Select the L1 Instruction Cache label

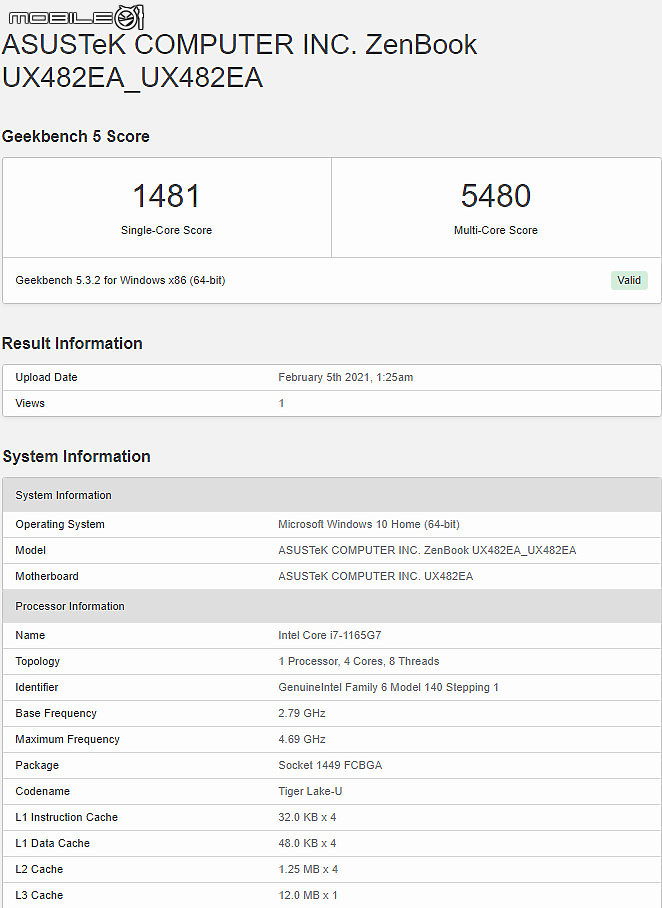click(67, 818)
